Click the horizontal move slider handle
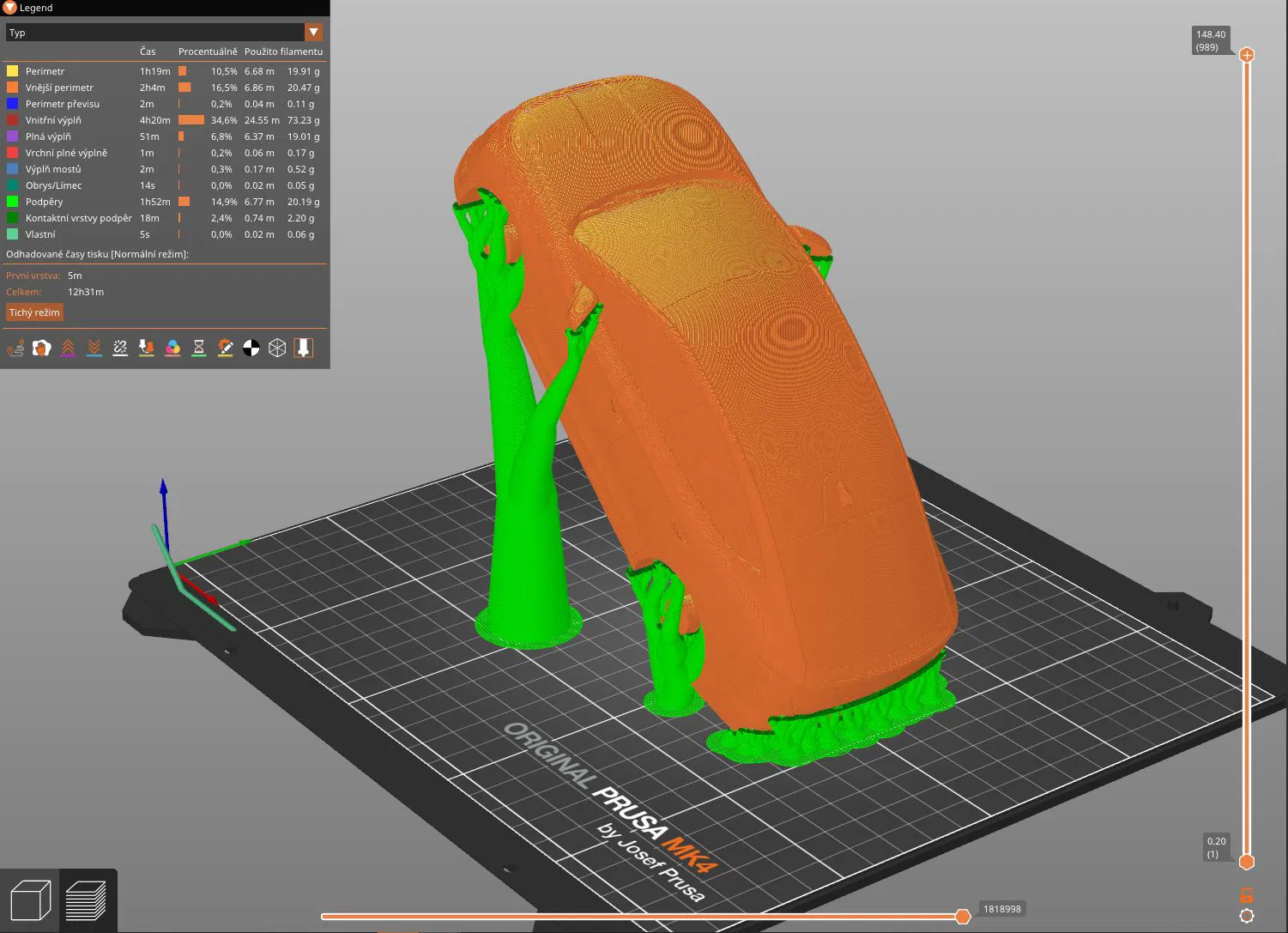Screen dimensions: 1288x933 [x=963, y=917]
